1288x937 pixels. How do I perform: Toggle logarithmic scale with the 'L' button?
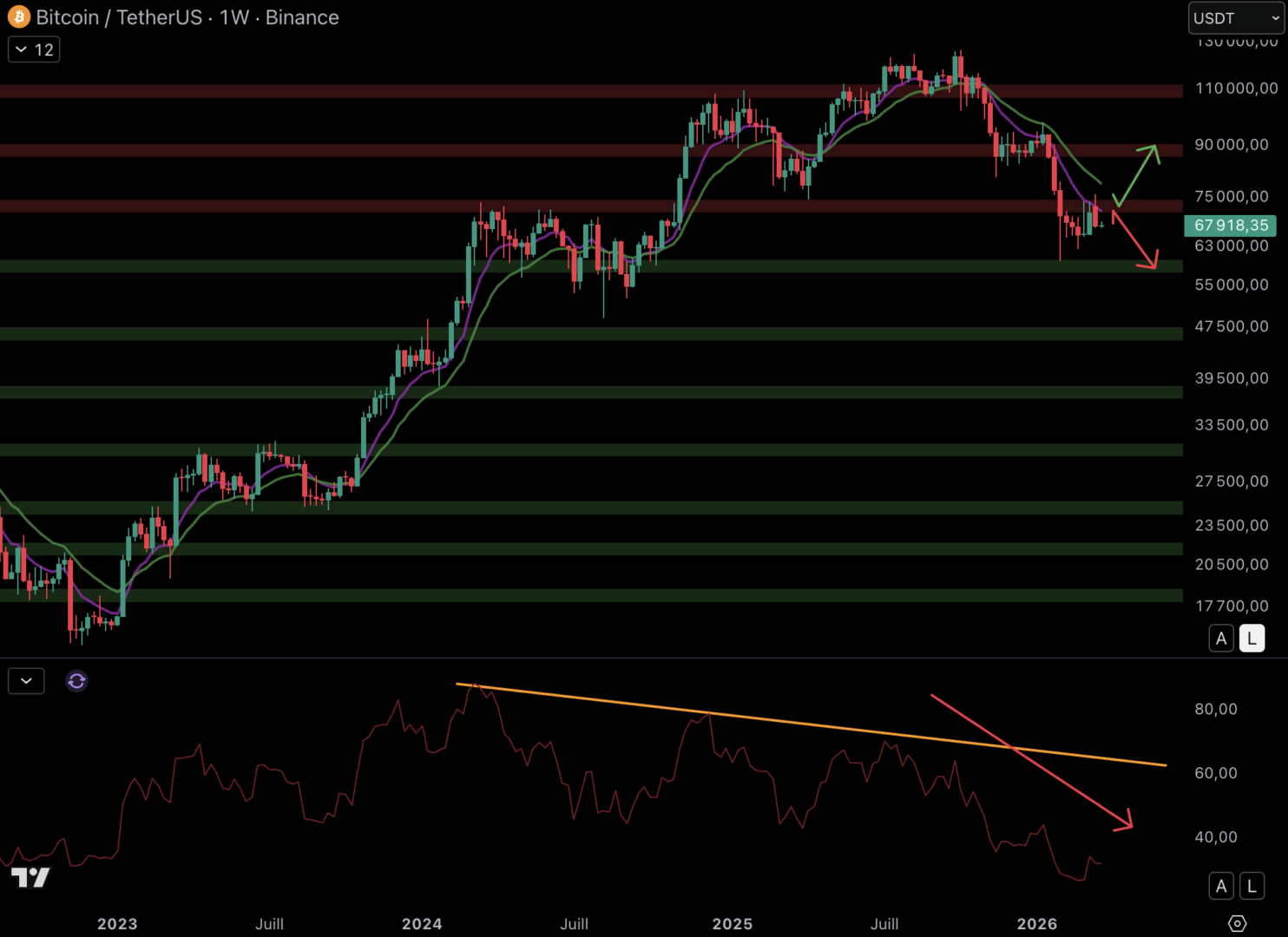coord(1252,638)
